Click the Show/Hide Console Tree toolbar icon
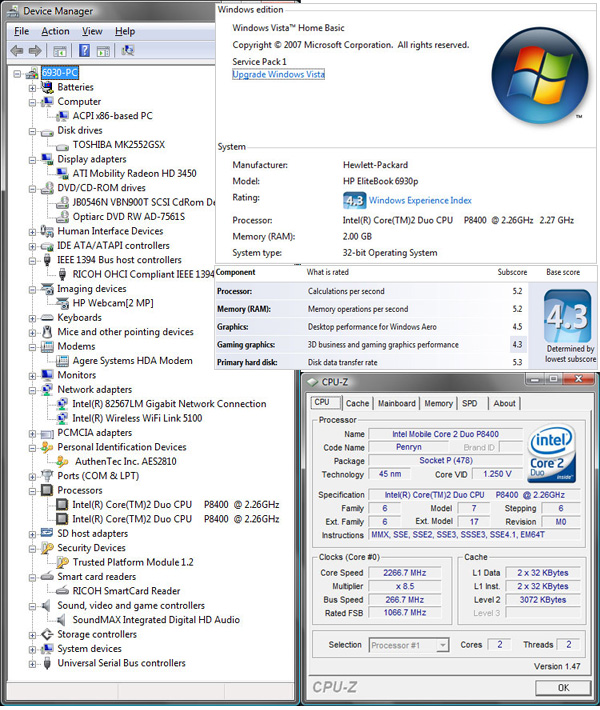 coord(60,51)
